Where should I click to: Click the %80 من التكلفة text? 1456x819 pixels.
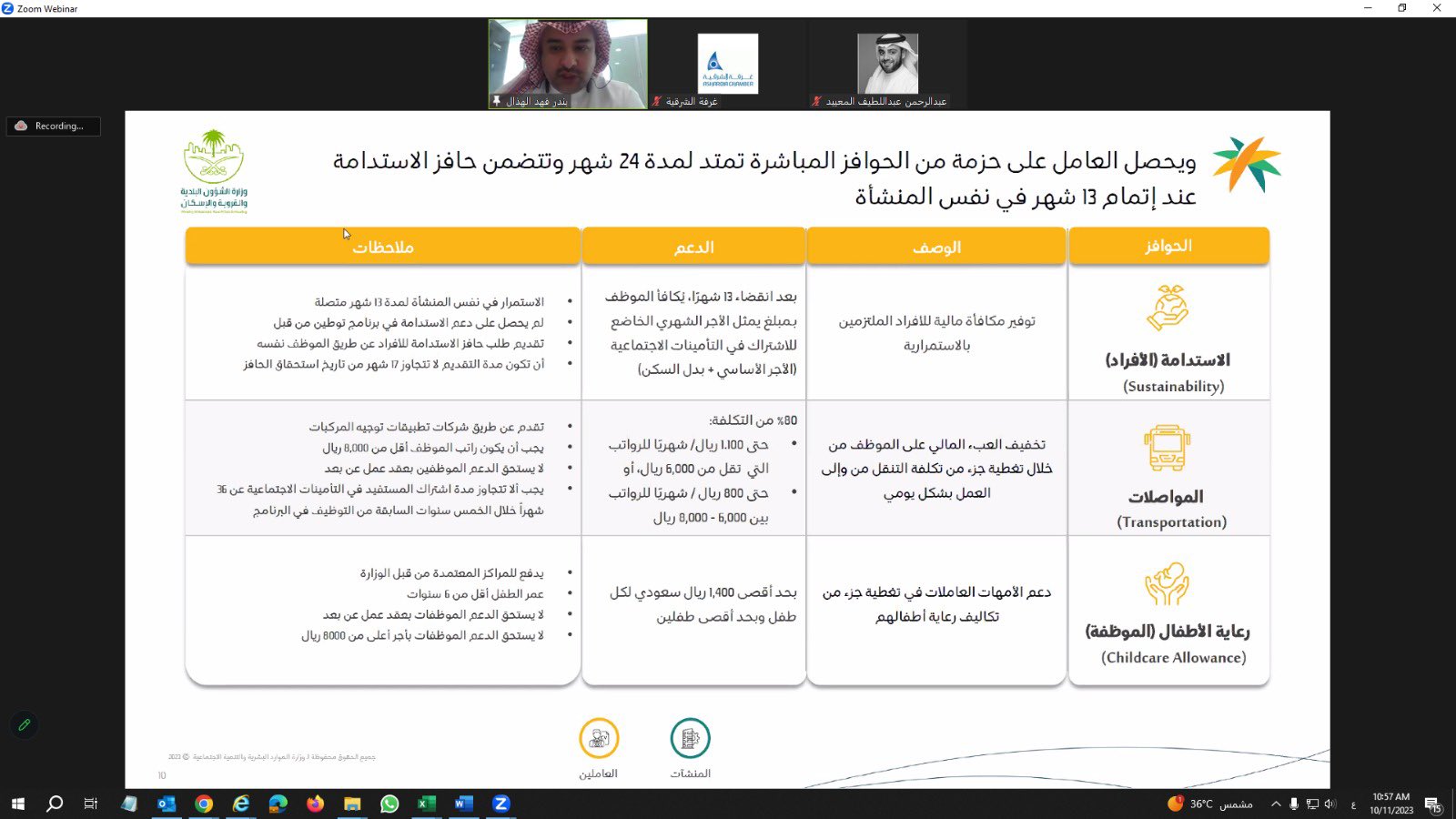coord(753,420)
